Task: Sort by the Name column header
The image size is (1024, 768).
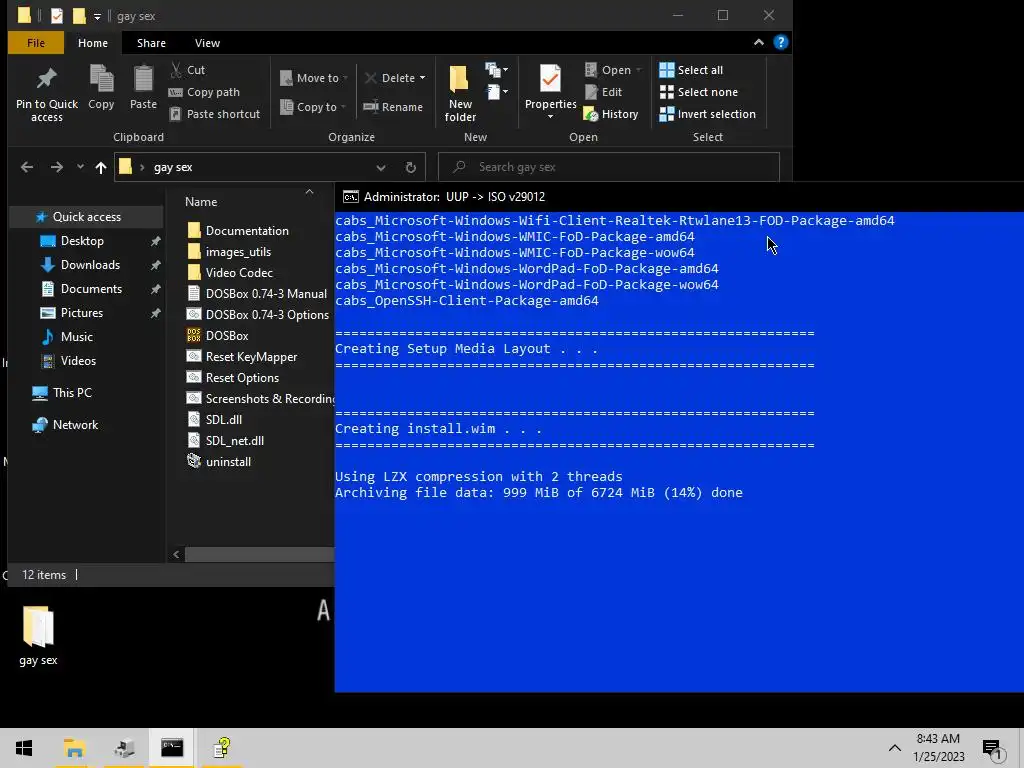Action: [201, 202]
